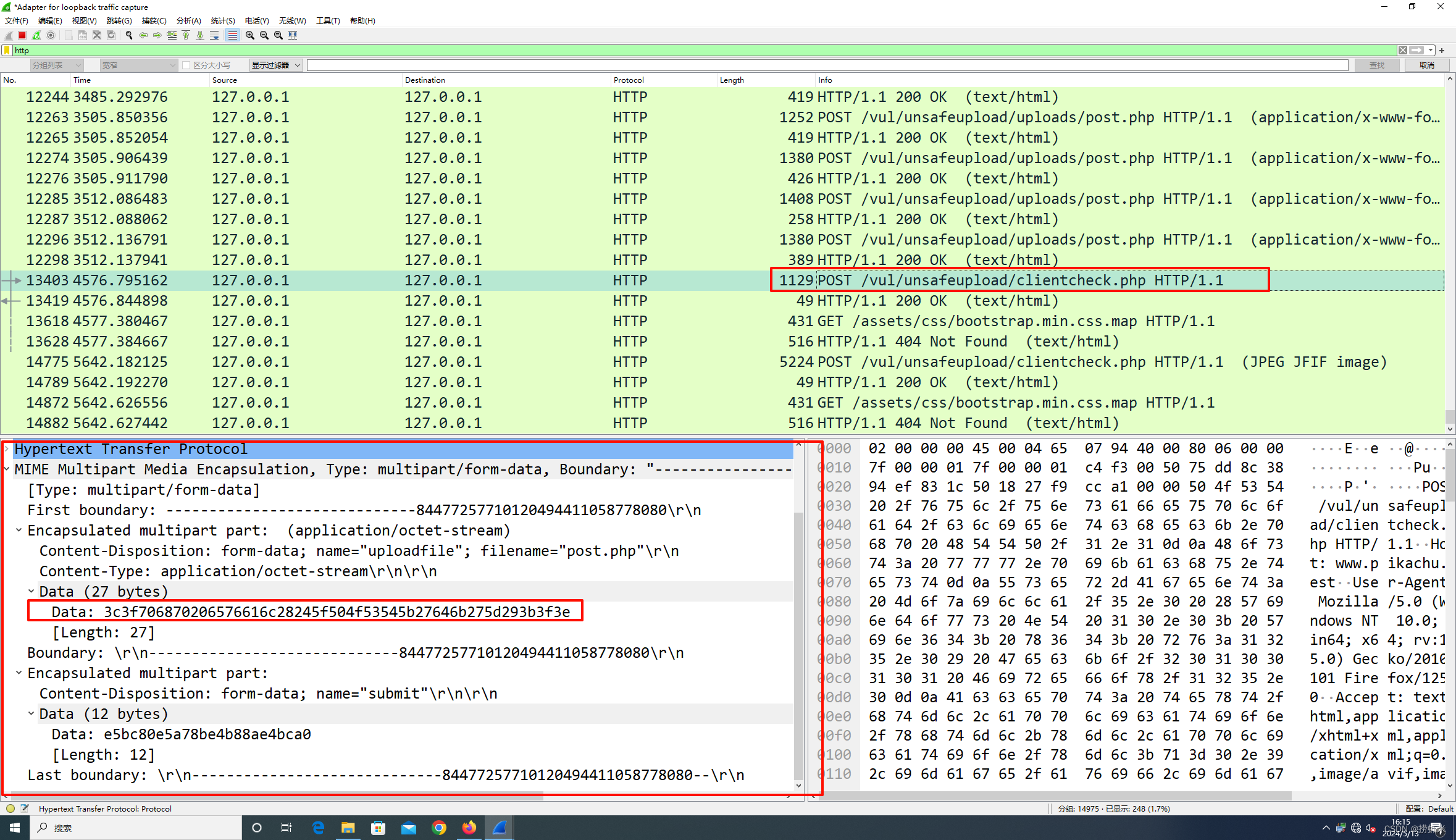Click the display filter bookmark icon
The width and height of the screenshot is (1456, 840).
(7, 51)
